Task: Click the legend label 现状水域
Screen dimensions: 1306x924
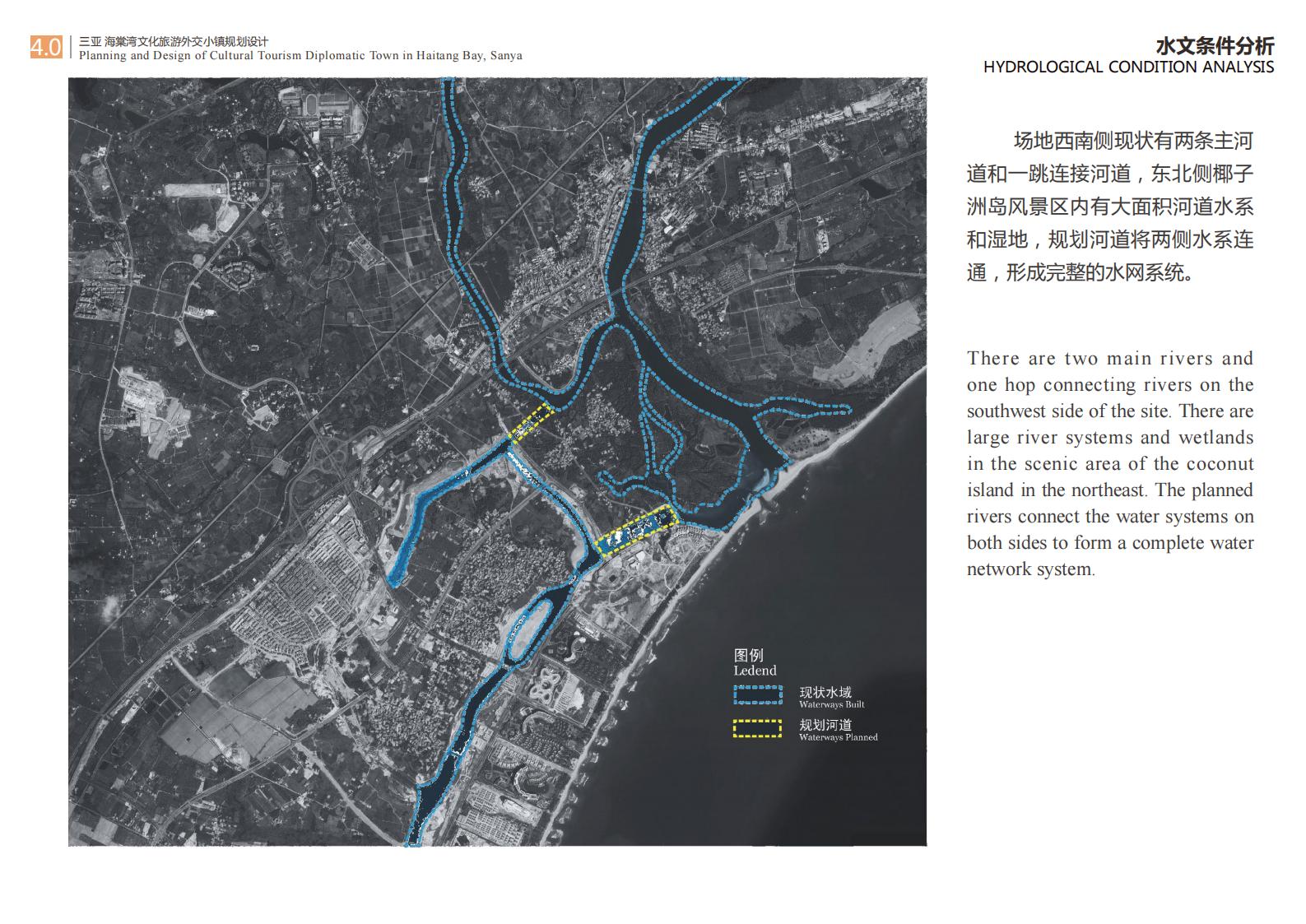Action: [x=825, y=693]
